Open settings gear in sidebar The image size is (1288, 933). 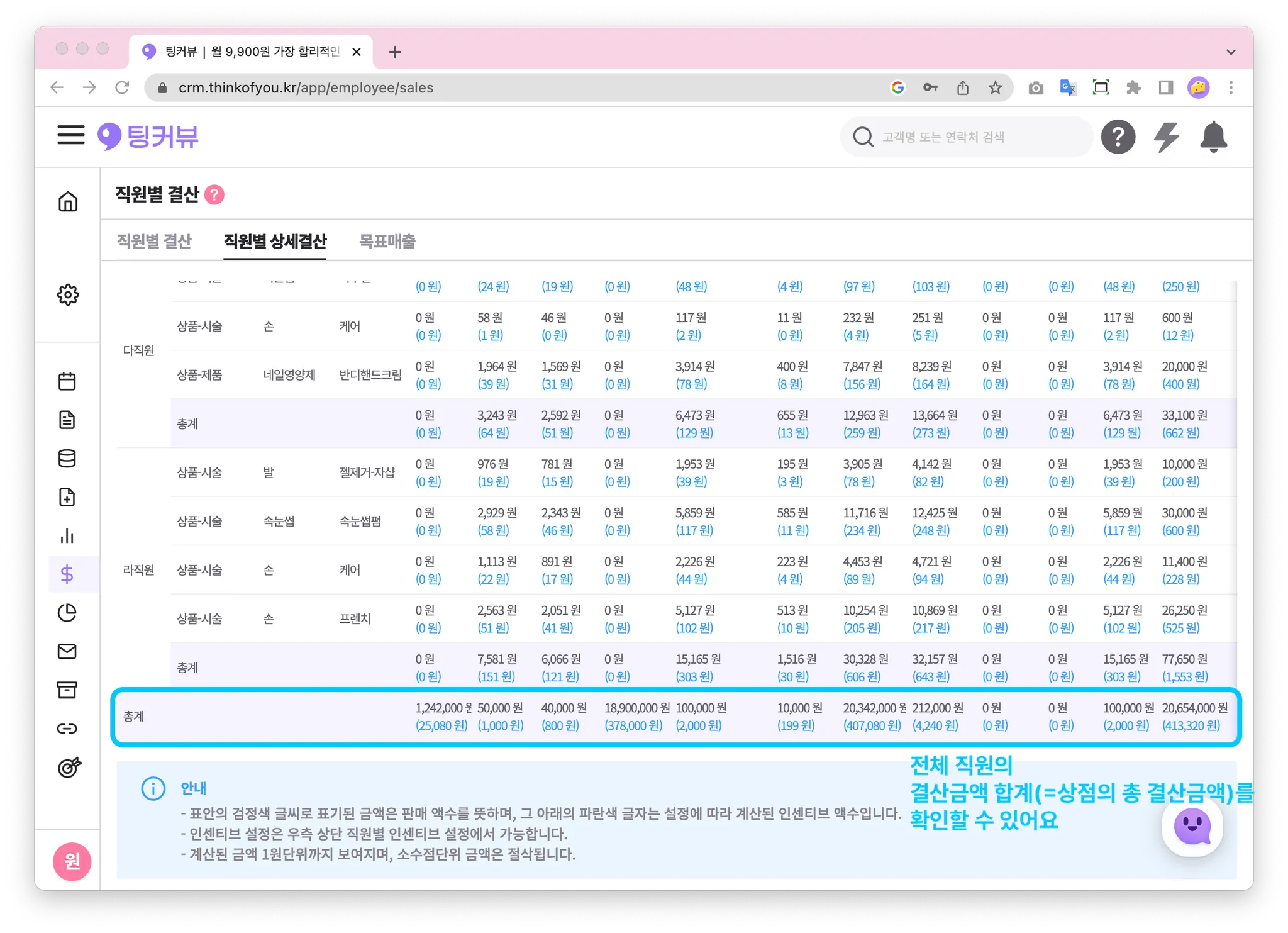68,294
